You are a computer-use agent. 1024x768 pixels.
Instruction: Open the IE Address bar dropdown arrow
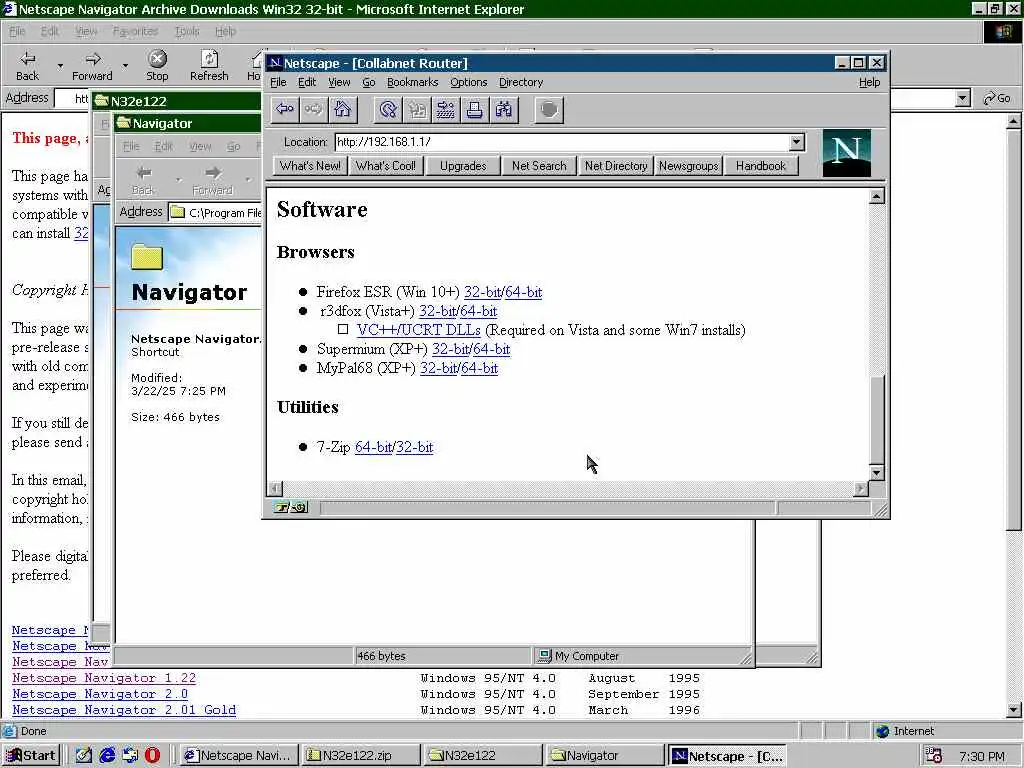(x=962, y=98)
